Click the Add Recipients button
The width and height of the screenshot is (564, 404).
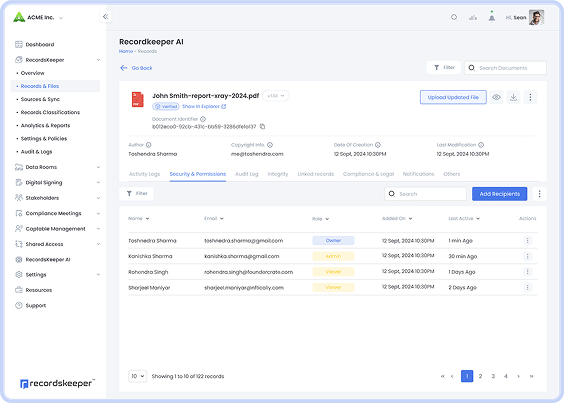[500, 194]
